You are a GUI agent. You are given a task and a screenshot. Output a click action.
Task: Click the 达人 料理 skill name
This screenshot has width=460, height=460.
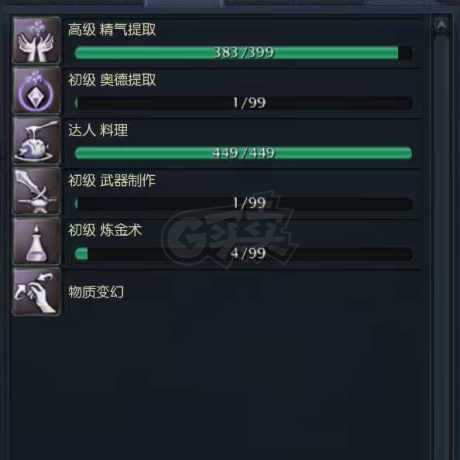click(x=98, y=130)
